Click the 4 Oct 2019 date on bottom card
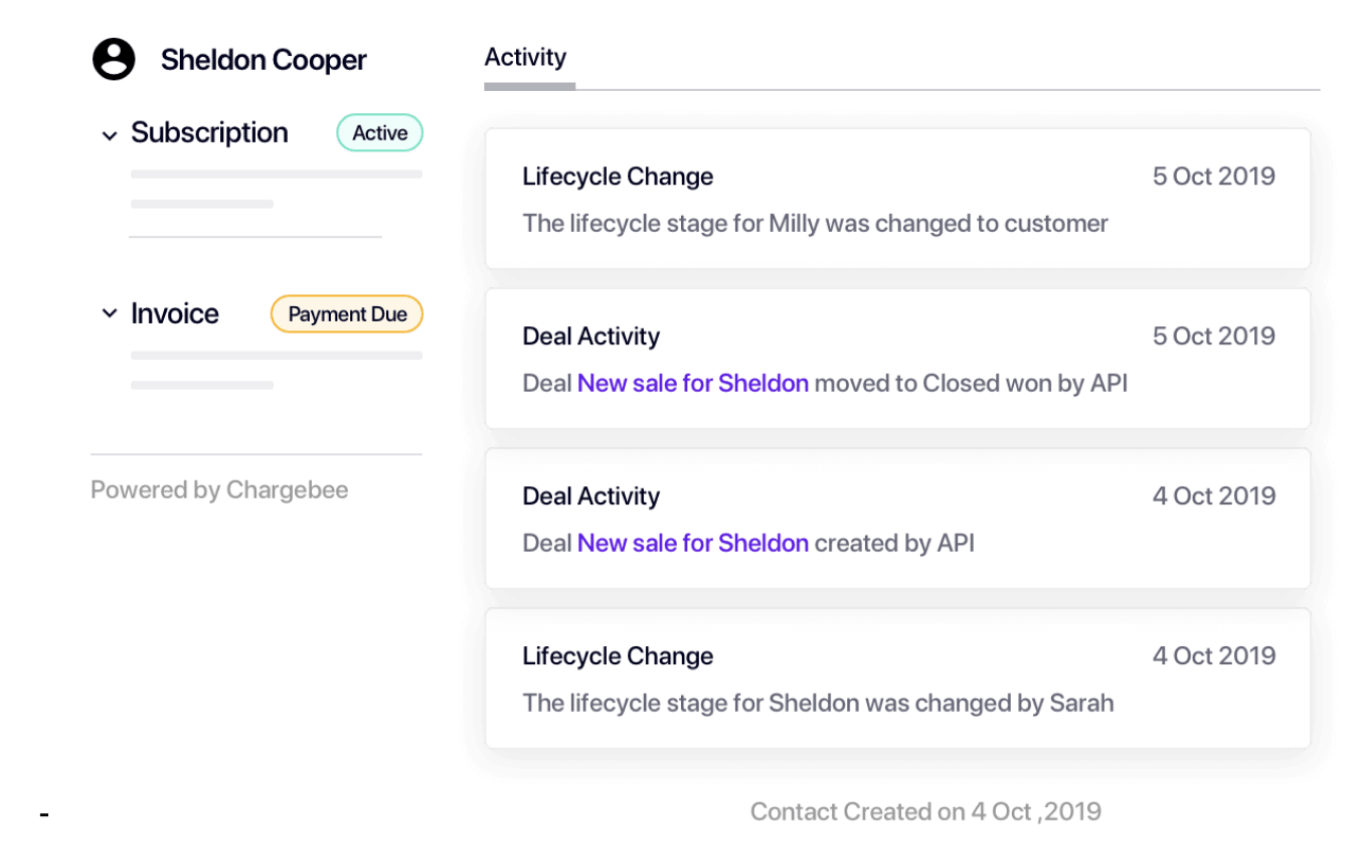The height and width of the screenshot is (850, 1354). (x=1213, y=655)
